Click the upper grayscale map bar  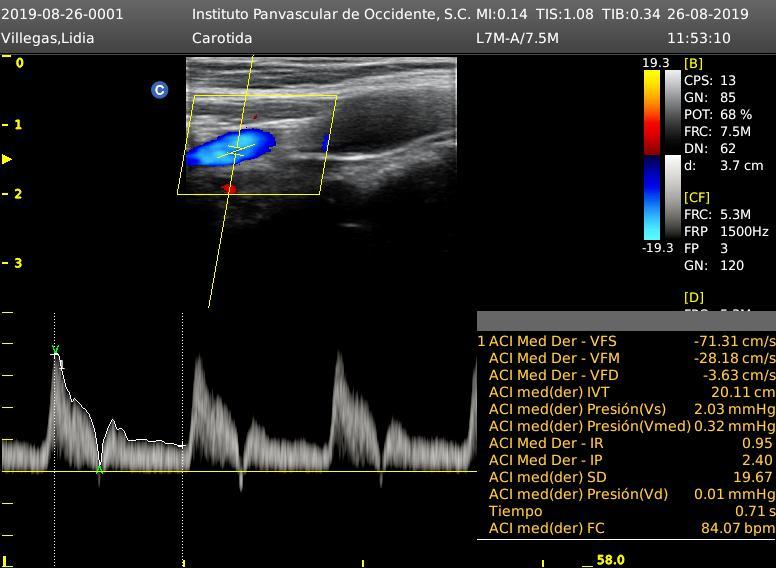click(673, 112)
